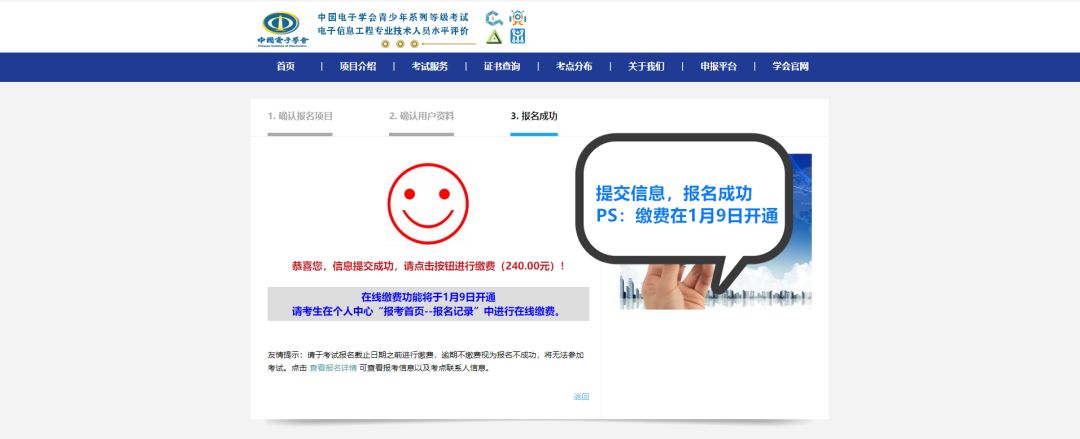The width and height of the screenshot is (1080, 439).
Task: Click the 友情提示 reminder text
Action: pyautogui.click(x=426, y=362)
